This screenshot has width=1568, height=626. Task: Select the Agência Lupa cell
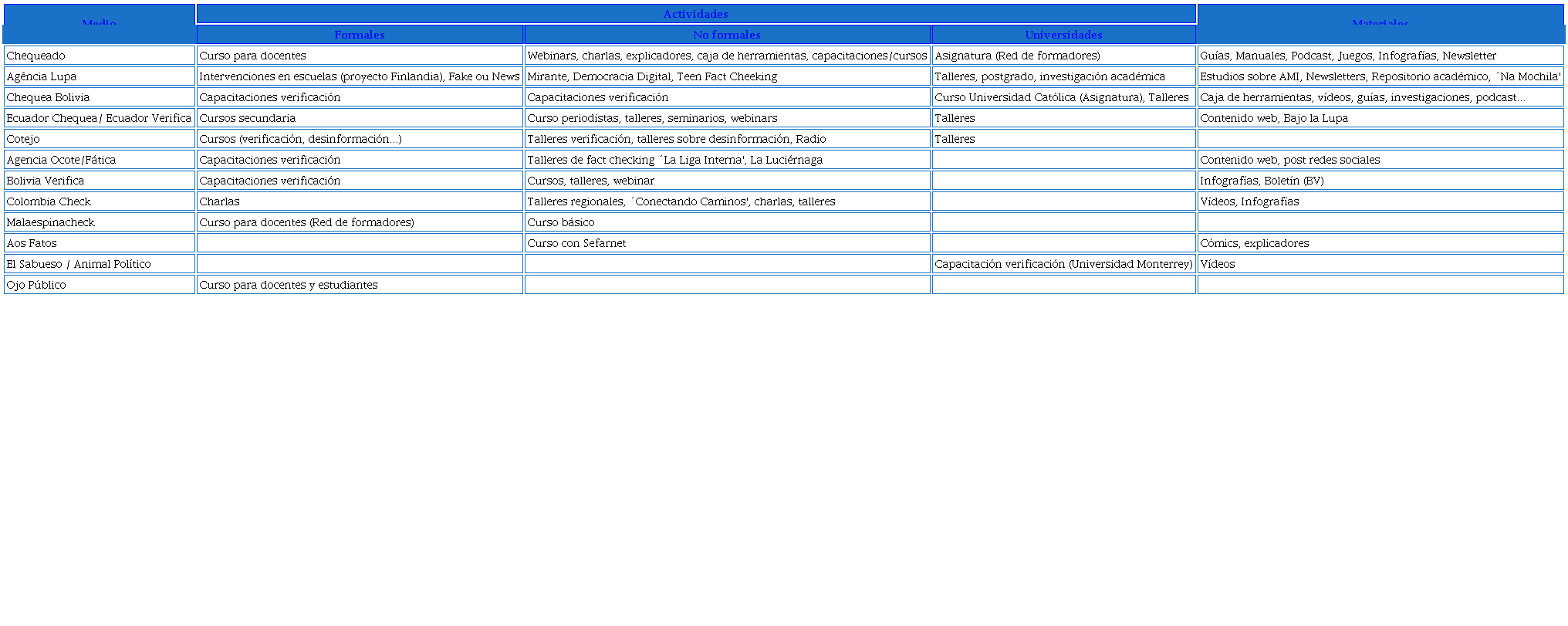pyautogui.click(x=99, y=76)
